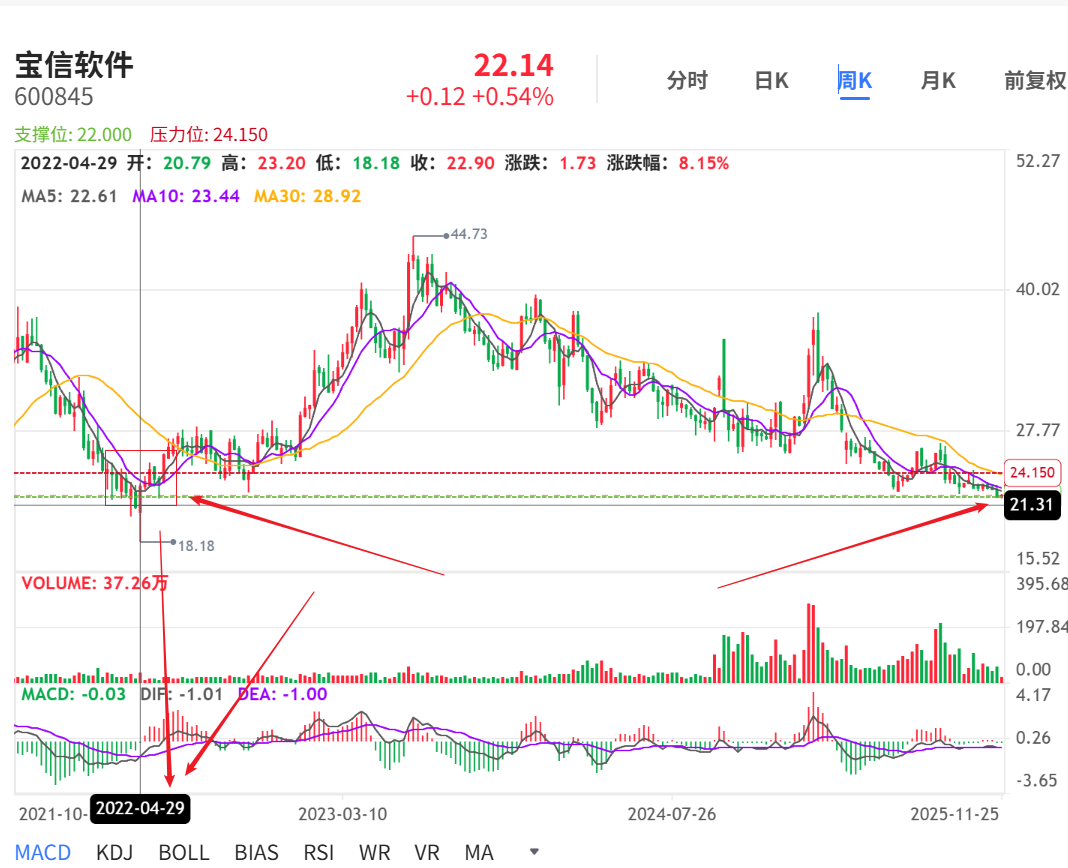Click the current price 22.14
Viewport: 1068px width, 868px height.
[514, 65]
